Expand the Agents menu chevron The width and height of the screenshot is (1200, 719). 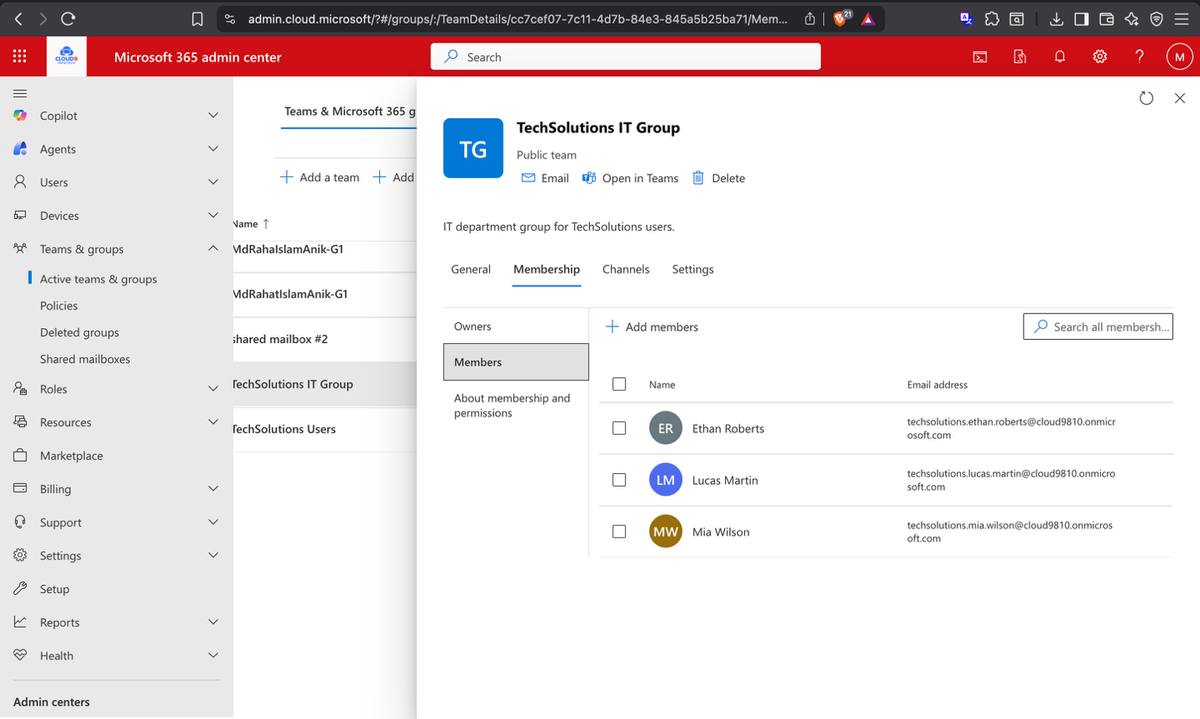(x=213, y=149)
